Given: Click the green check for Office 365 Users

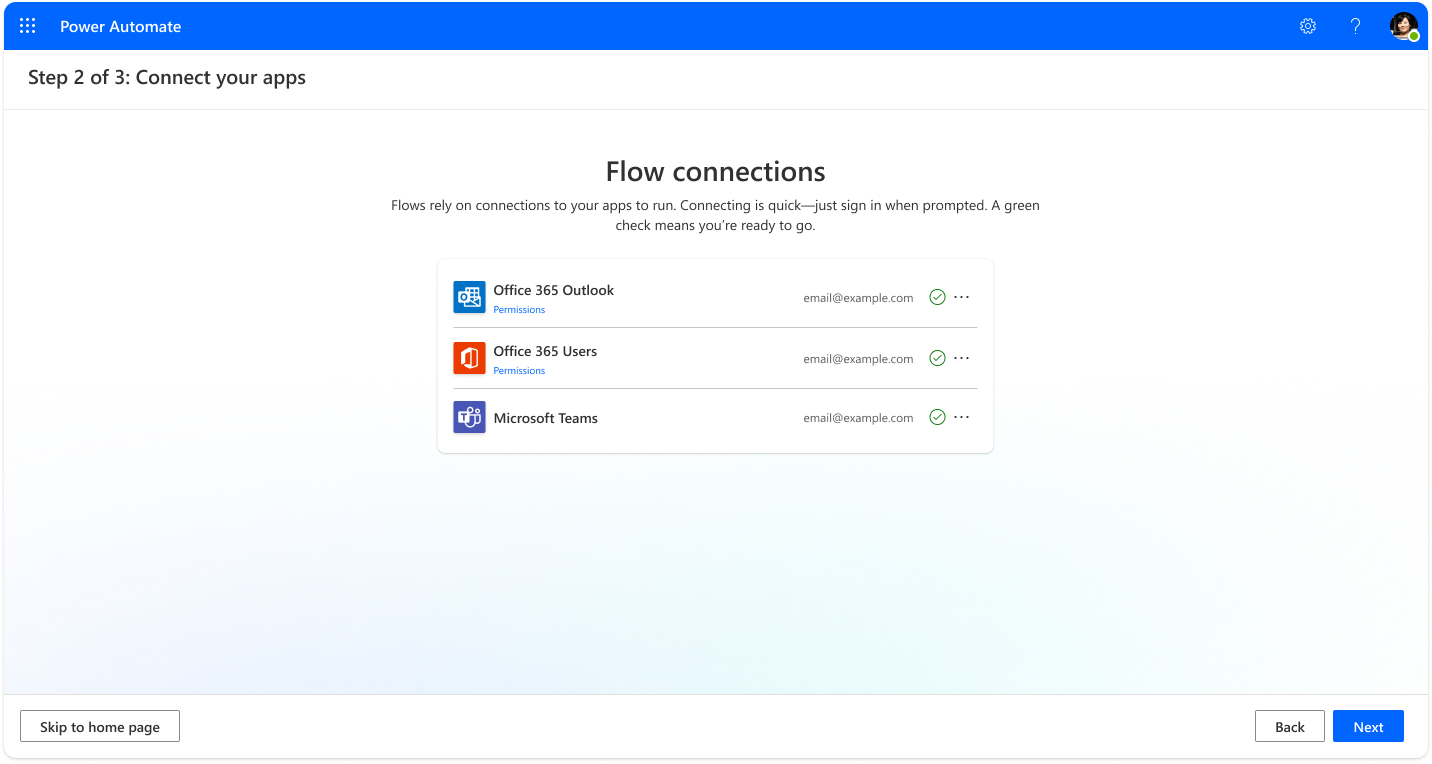Looking at the screenshot, I should pos(937,358).
